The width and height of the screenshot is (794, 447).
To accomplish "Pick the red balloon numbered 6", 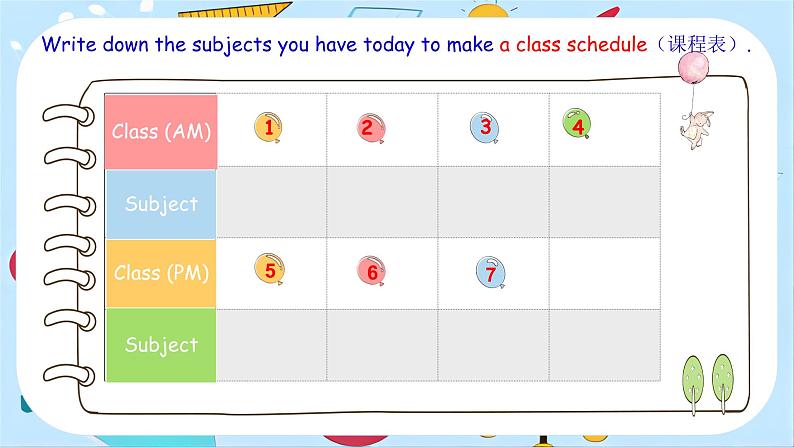I will (372, 270).
